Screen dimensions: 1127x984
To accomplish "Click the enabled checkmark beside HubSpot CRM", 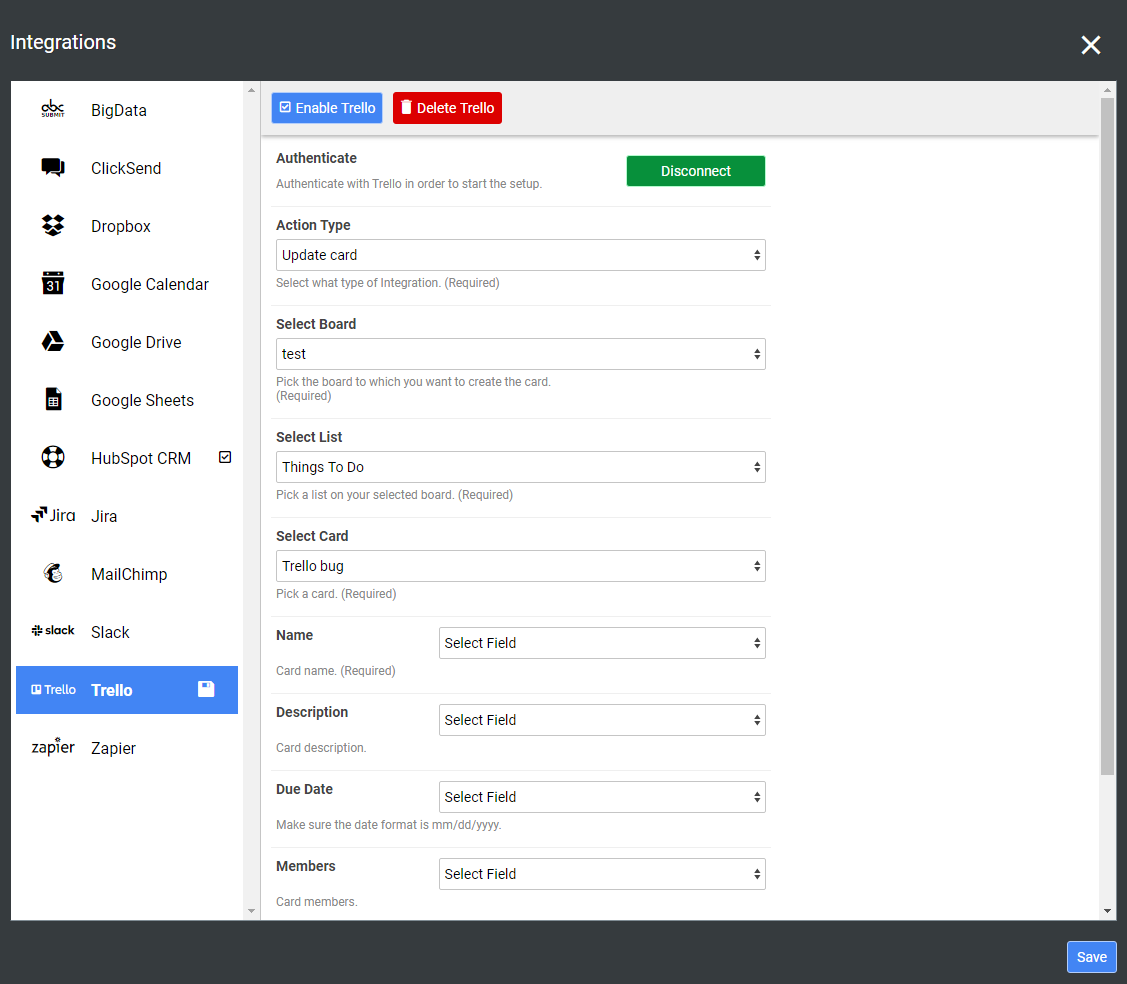I will point(225,457).
